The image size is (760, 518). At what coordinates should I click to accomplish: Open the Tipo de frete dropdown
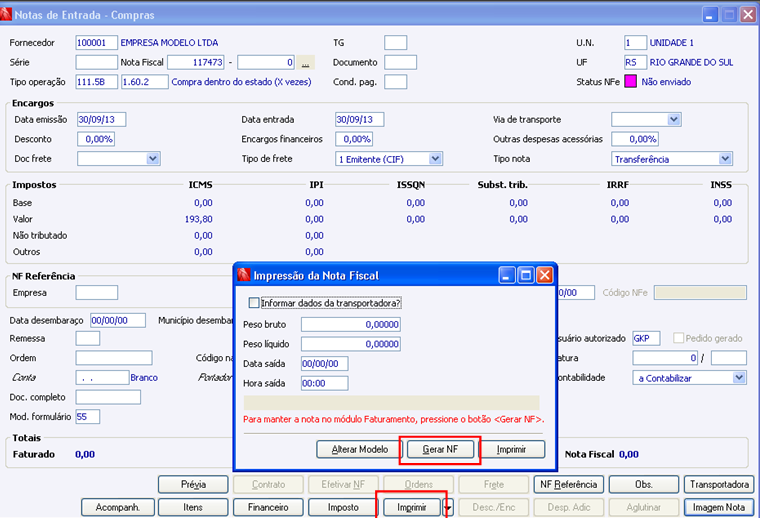(x=435, y=158)
